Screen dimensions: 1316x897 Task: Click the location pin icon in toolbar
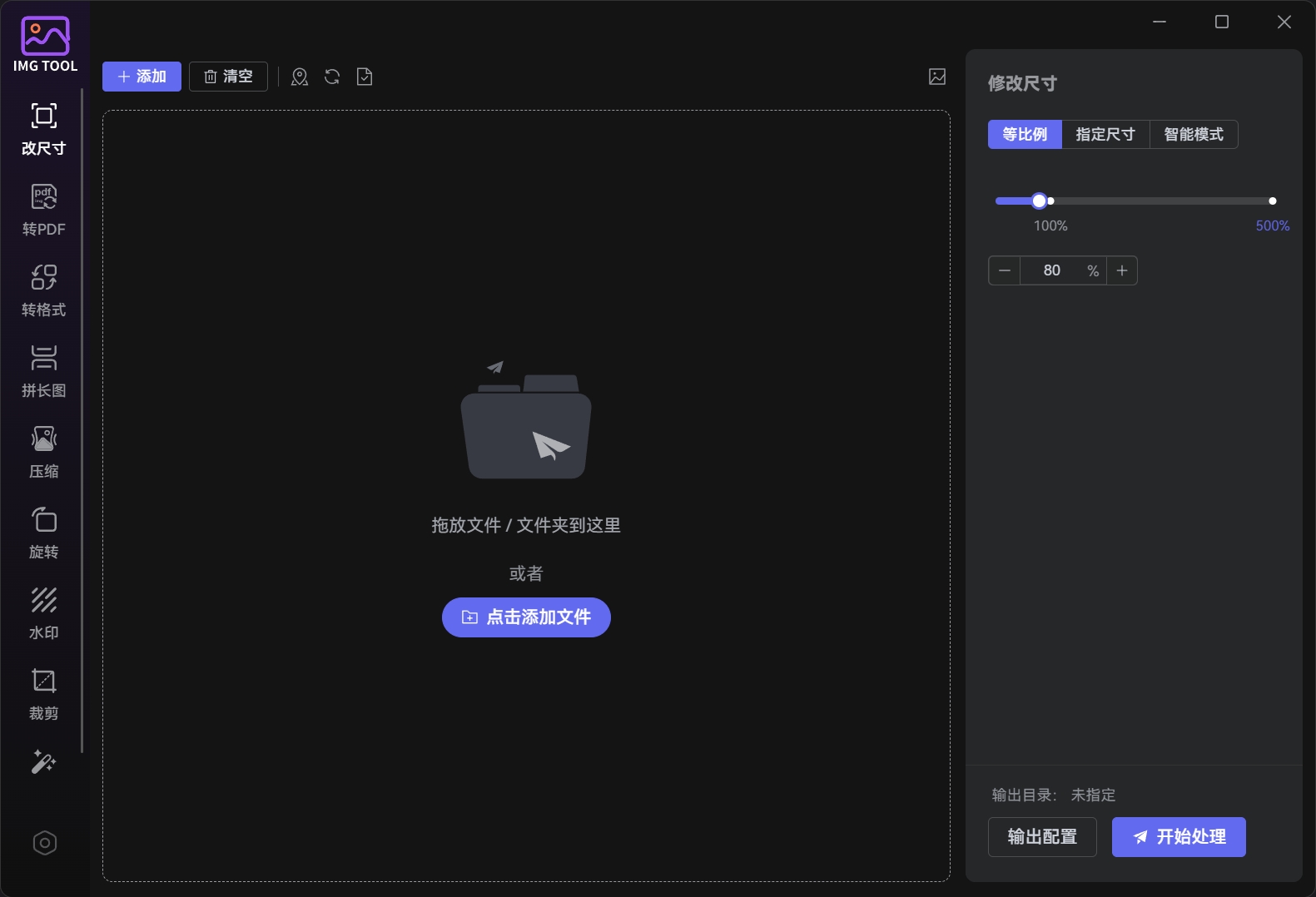[x=300, y=77]
